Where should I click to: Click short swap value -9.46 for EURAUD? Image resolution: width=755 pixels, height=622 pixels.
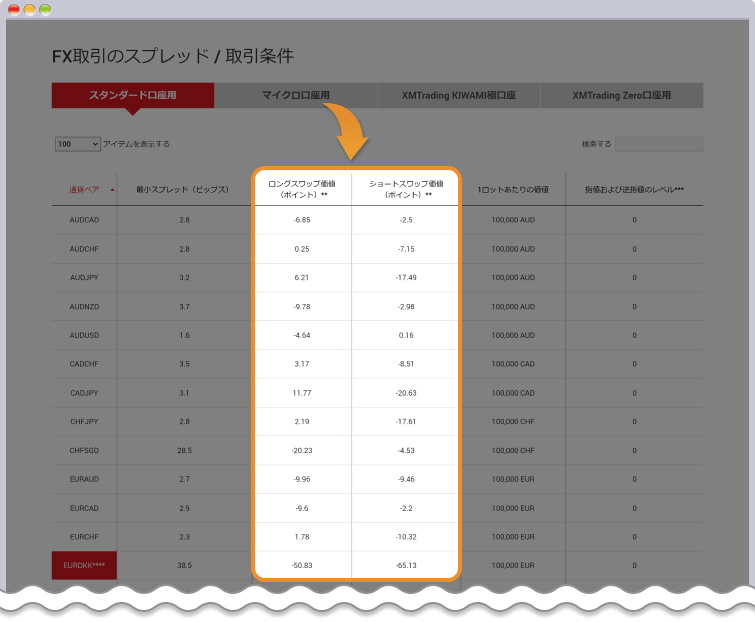pyautogui.click(x=406, y=479)
